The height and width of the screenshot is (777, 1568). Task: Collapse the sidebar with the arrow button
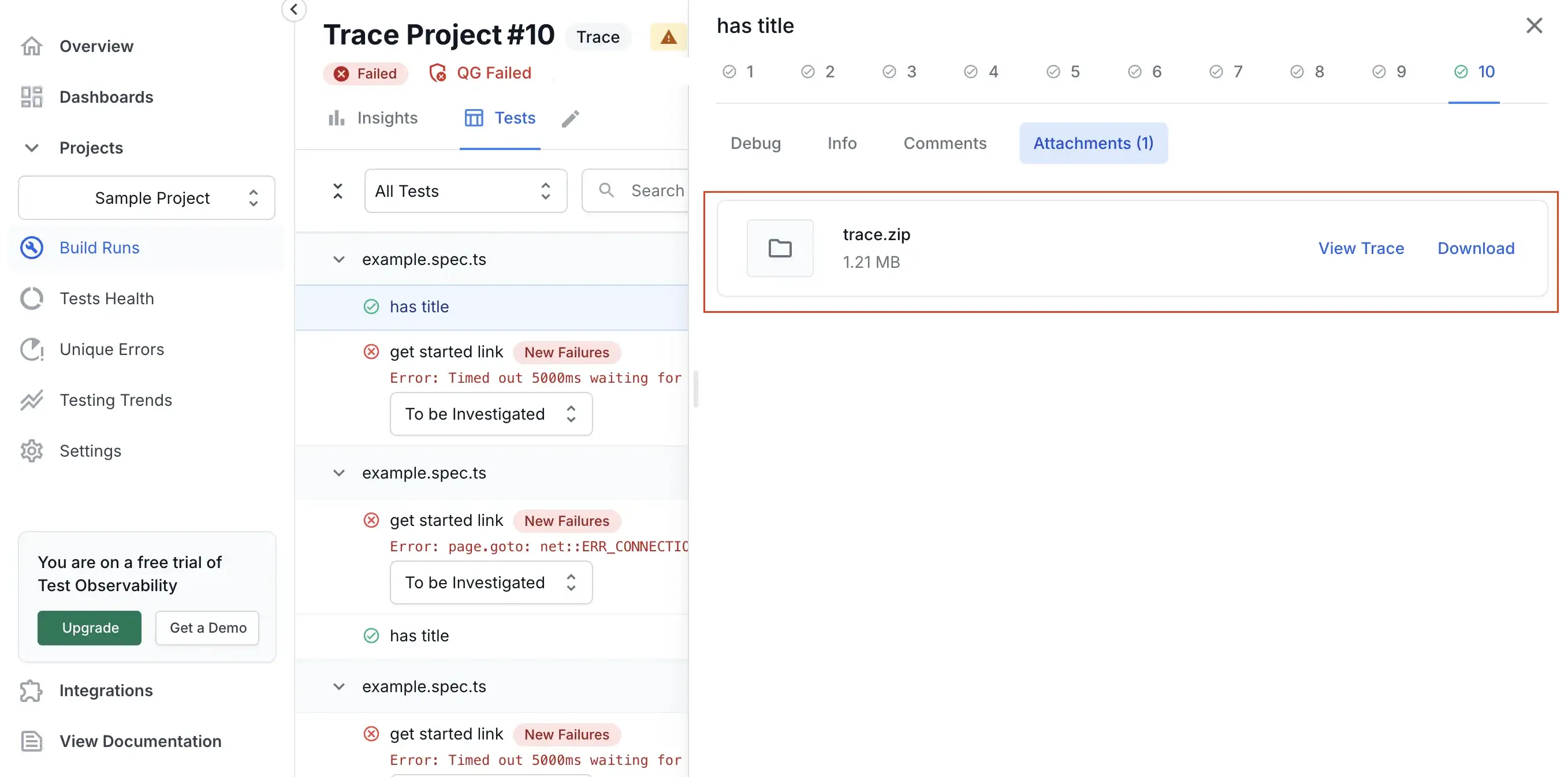[x=294, y=10]
